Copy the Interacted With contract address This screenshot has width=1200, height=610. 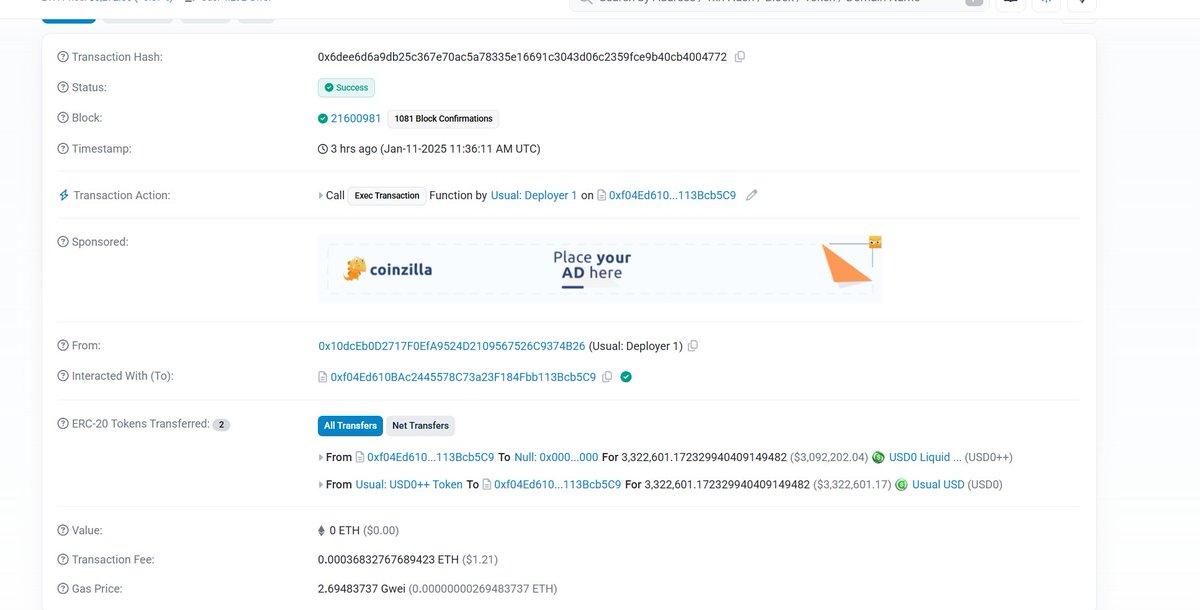pos(607,376)
